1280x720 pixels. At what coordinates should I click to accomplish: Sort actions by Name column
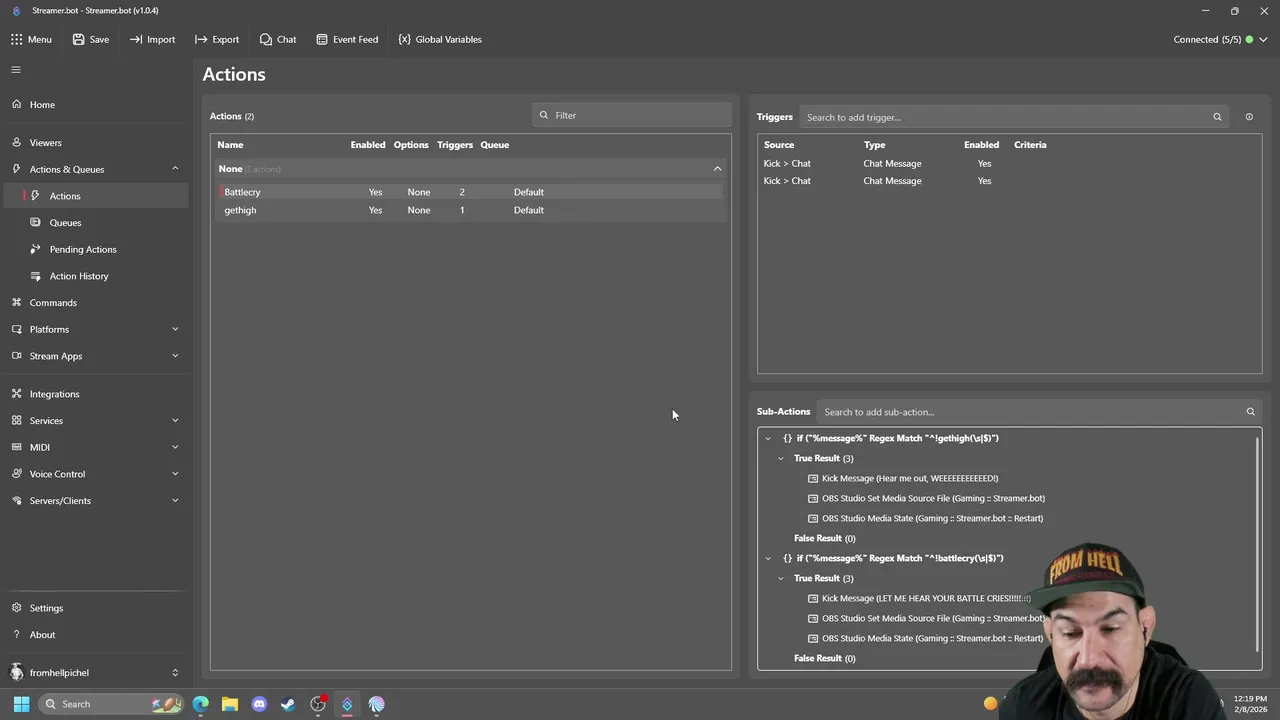coord(230,144)
